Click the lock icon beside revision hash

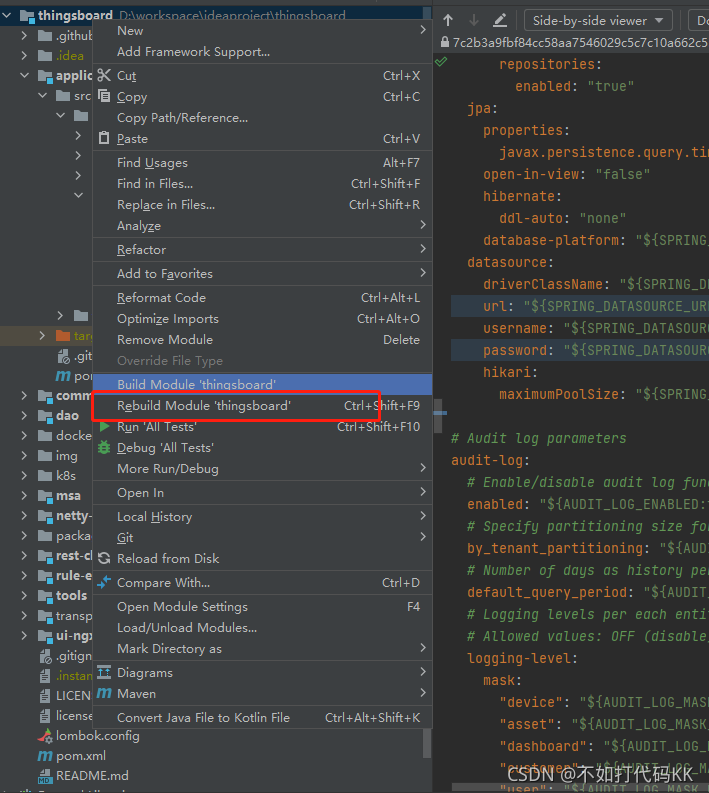tap(445, 42)
